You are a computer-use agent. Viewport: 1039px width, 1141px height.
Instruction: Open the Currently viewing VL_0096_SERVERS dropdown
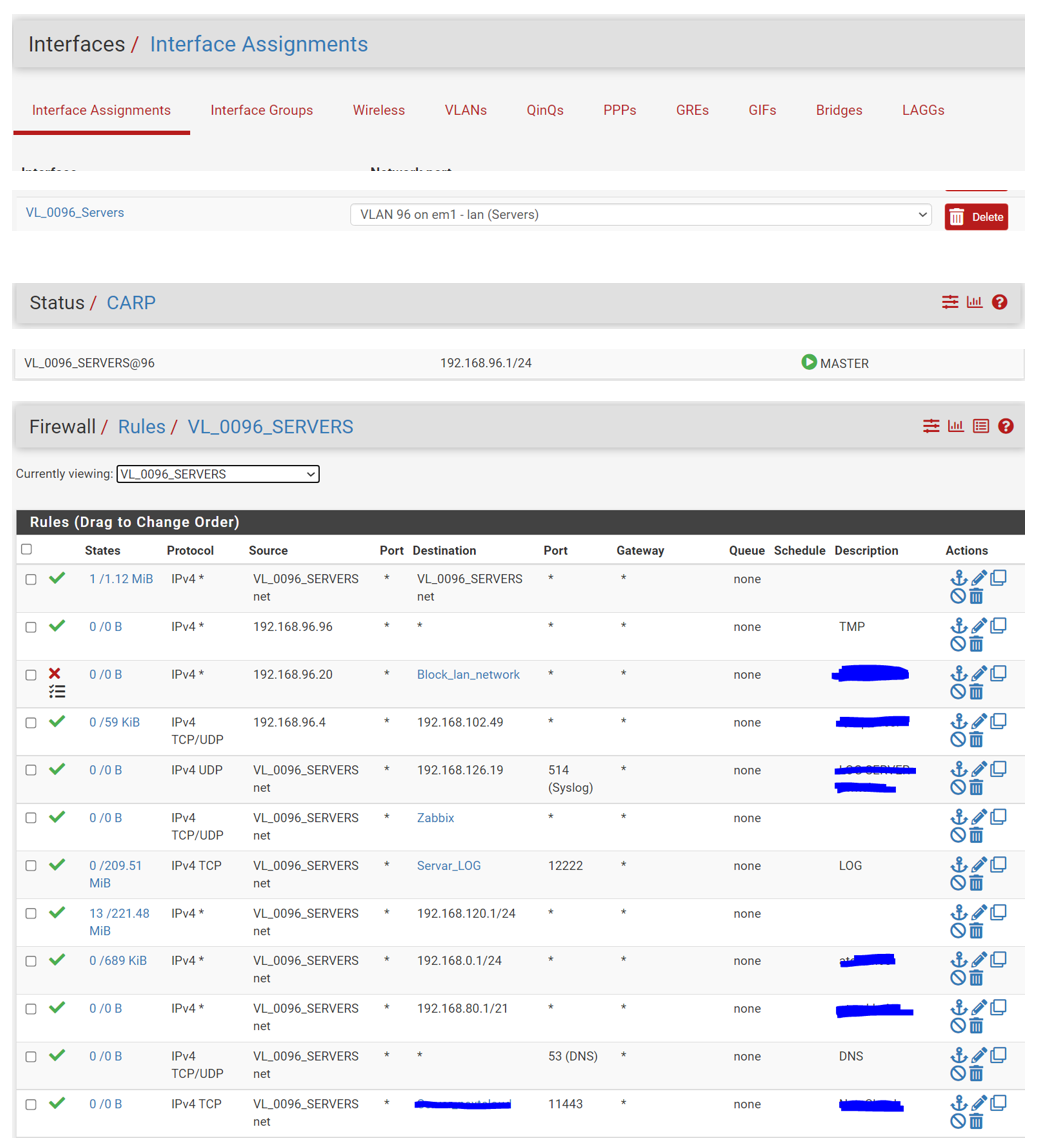(x=218, y=474)
